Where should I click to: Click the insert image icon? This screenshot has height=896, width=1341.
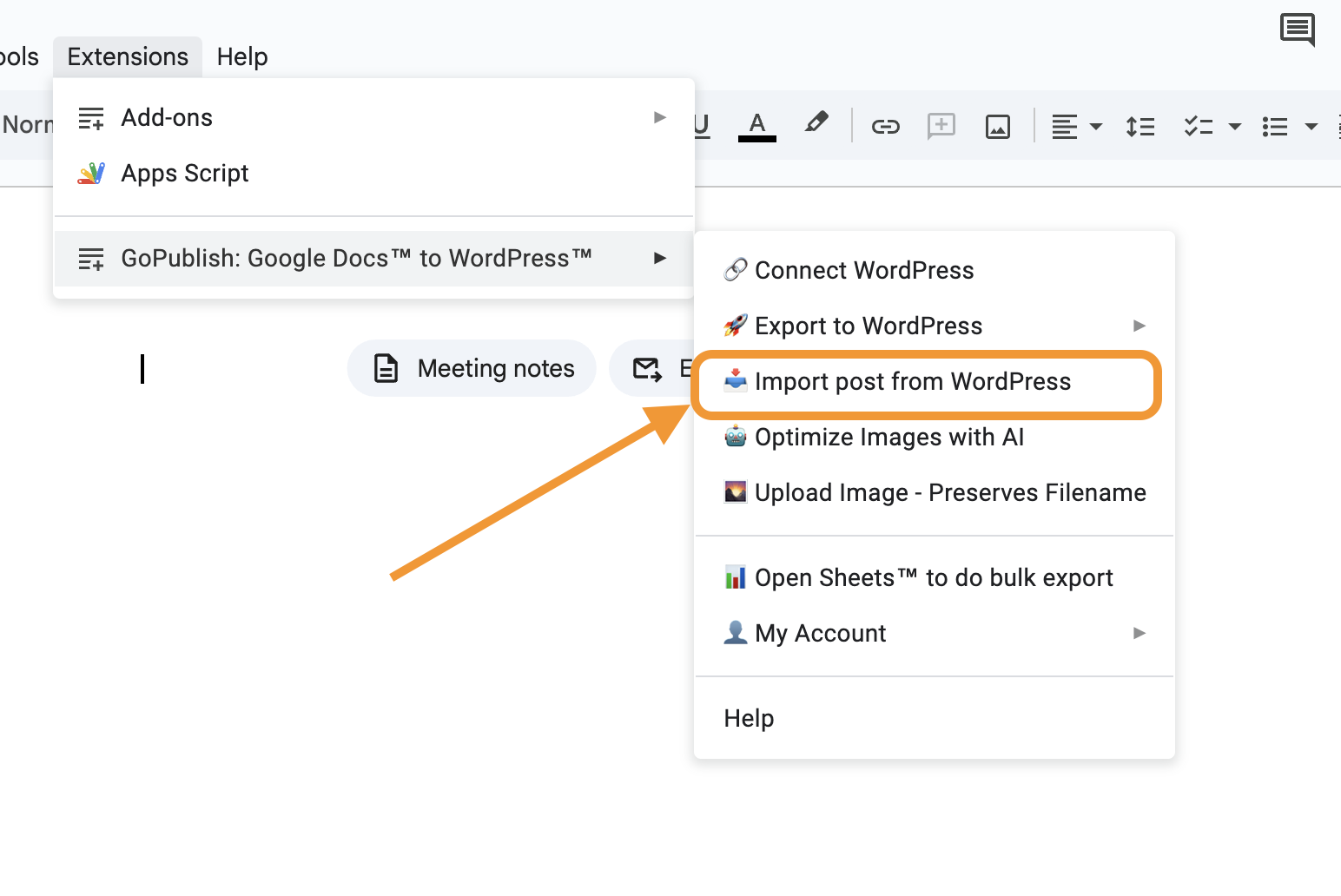click(x=998, y=128)
